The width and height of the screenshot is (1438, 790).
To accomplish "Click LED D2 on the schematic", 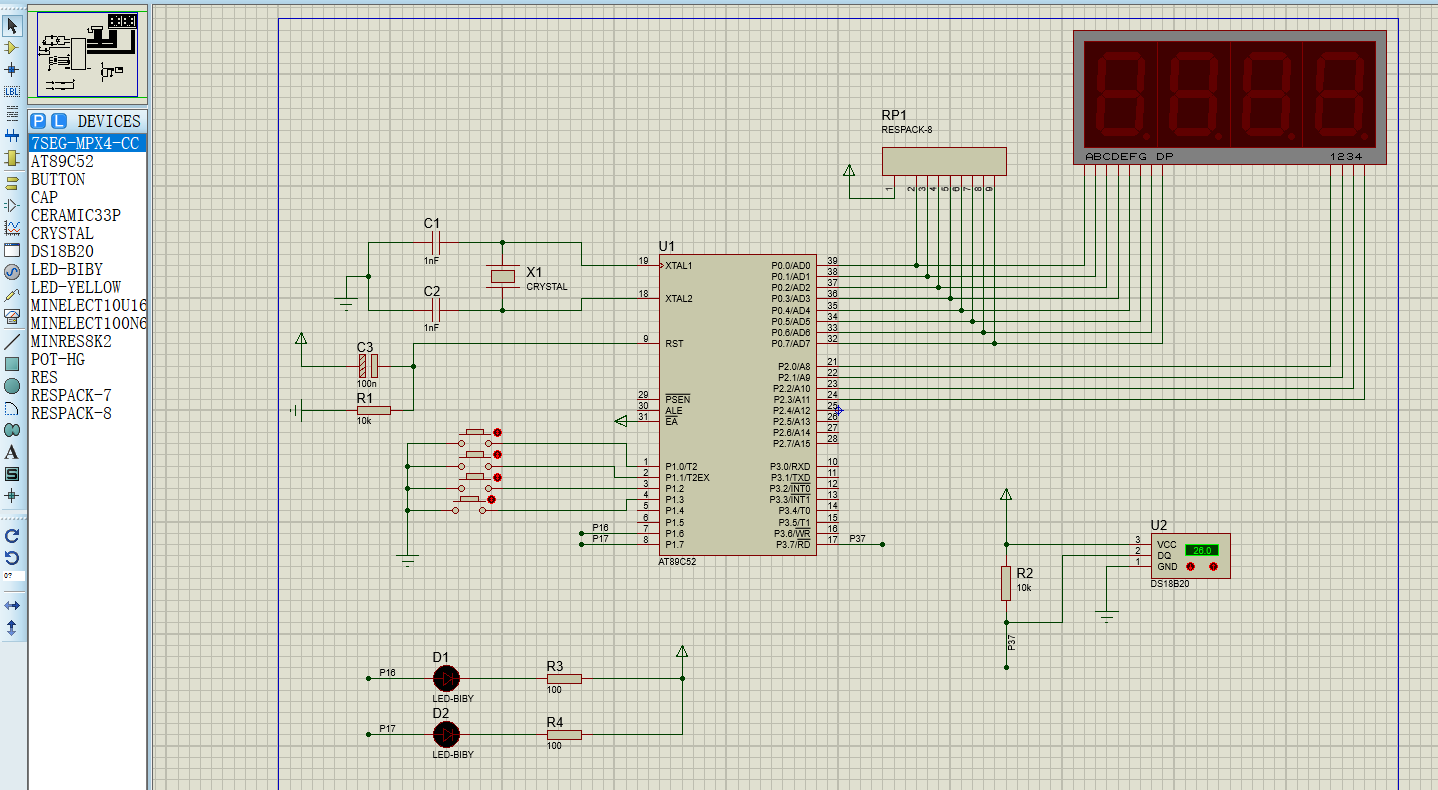I will [x=446, y=734].
